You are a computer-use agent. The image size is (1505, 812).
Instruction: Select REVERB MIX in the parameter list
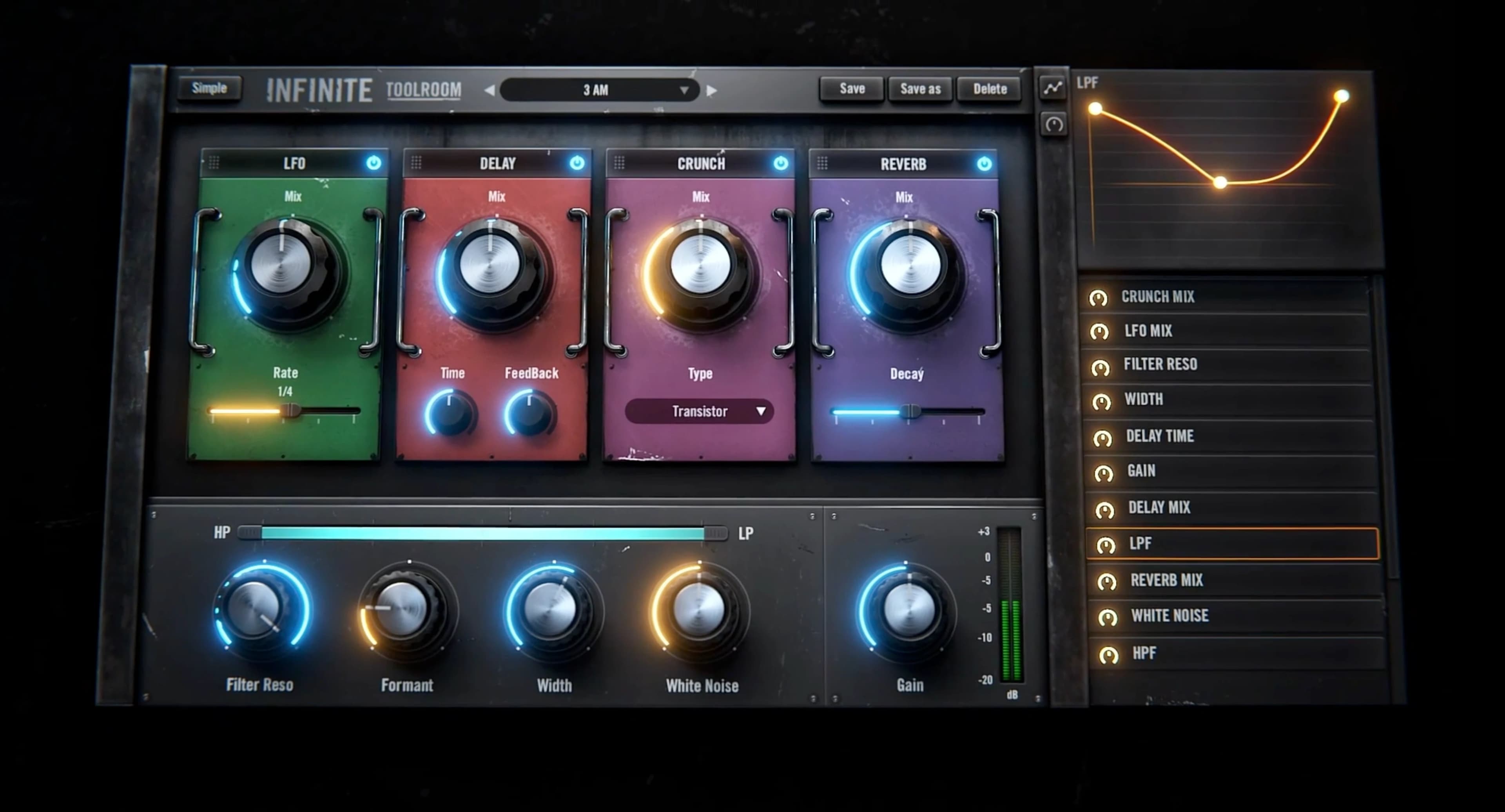click(x=1235, y=580)
